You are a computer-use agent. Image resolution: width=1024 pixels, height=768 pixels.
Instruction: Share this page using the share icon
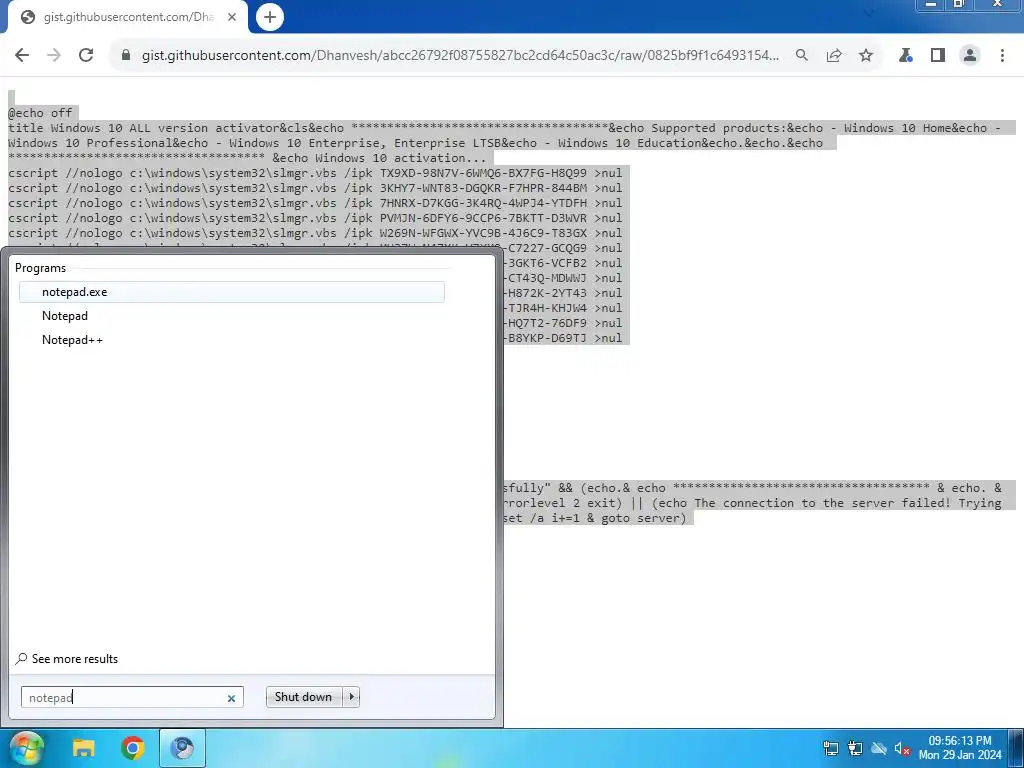tap(834, 56)
